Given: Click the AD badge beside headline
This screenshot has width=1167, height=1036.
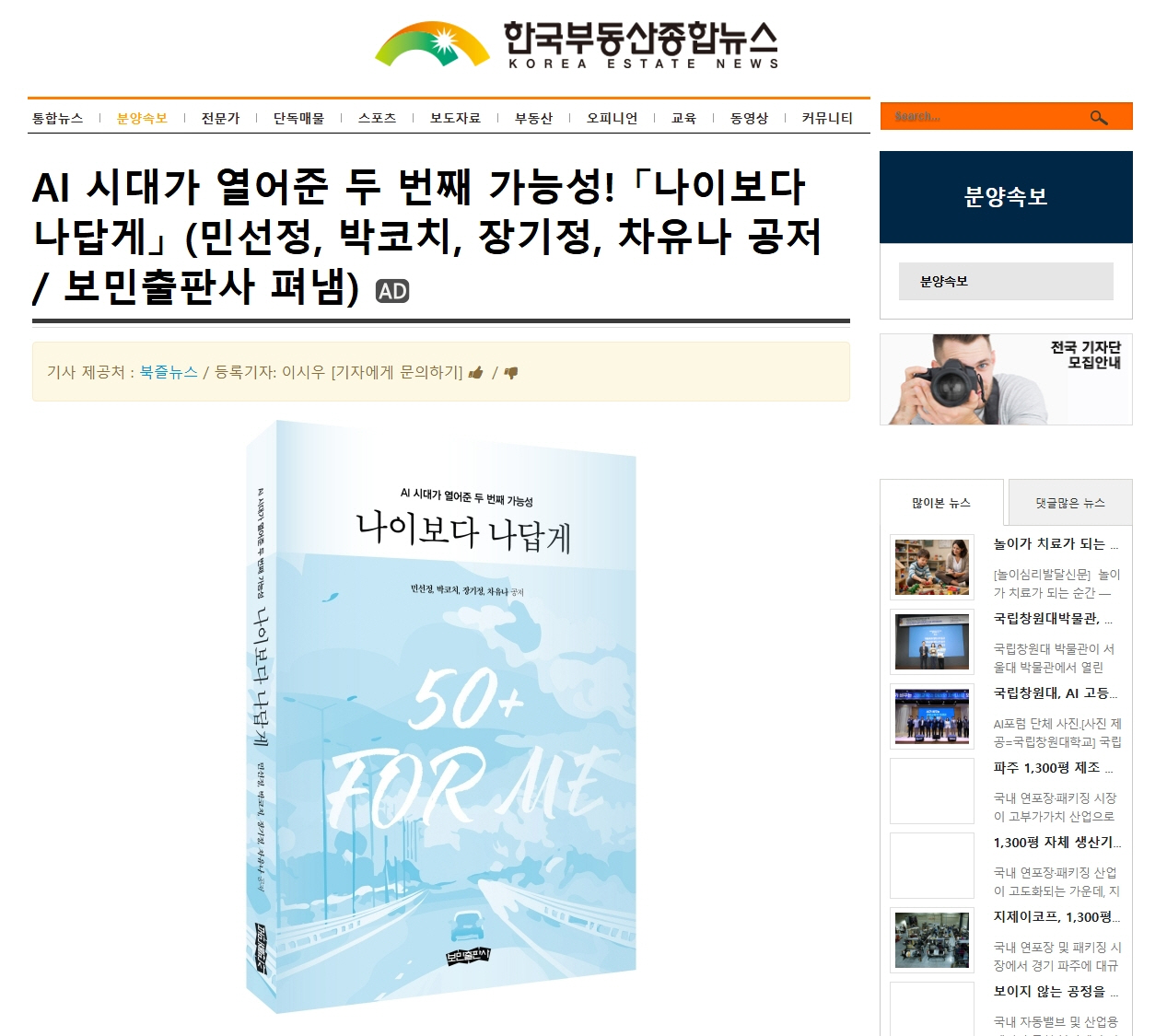Looking at the screenshot, I should [x=392, y=291].
